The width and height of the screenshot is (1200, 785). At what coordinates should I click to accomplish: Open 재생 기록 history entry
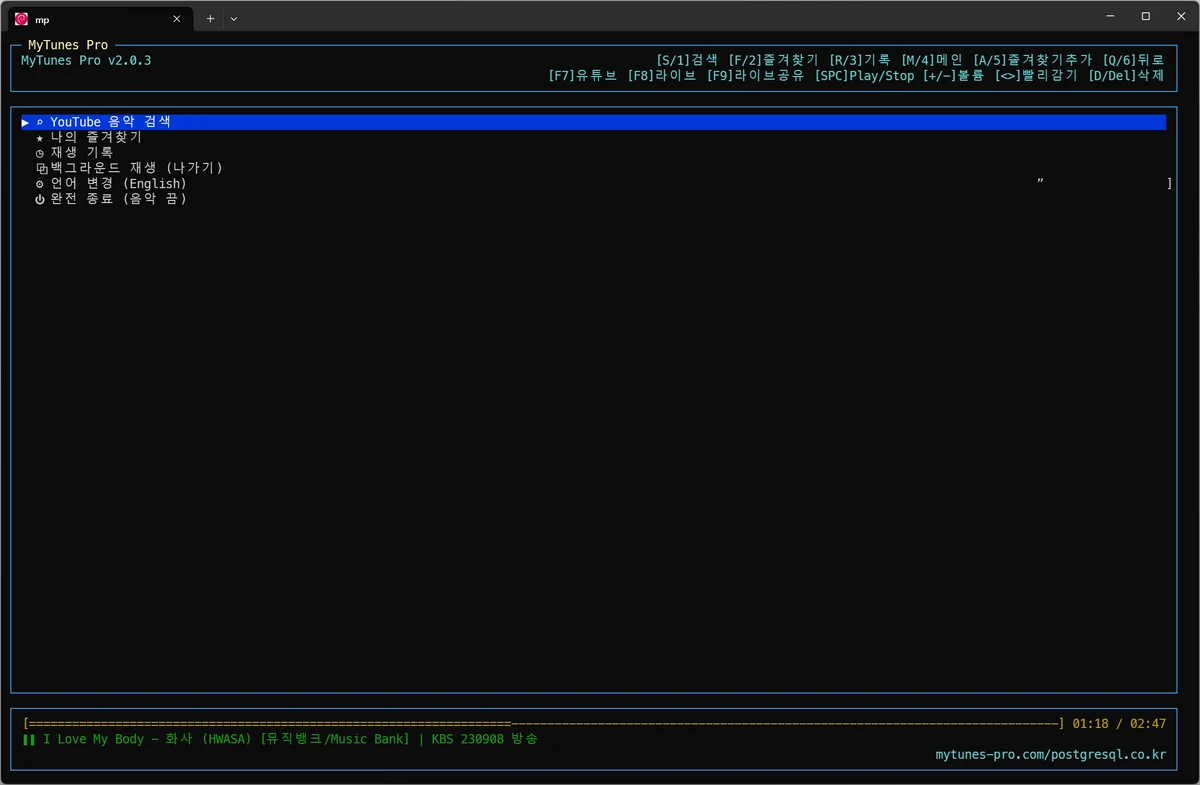[x=82, y=153]
